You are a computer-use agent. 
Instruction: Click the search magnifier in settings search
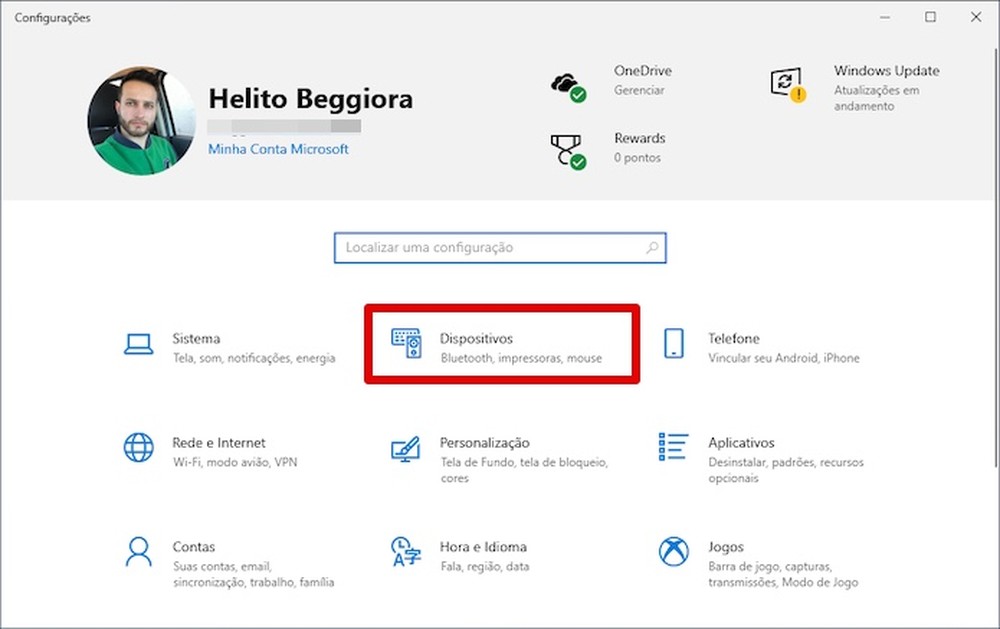(651, 247)
